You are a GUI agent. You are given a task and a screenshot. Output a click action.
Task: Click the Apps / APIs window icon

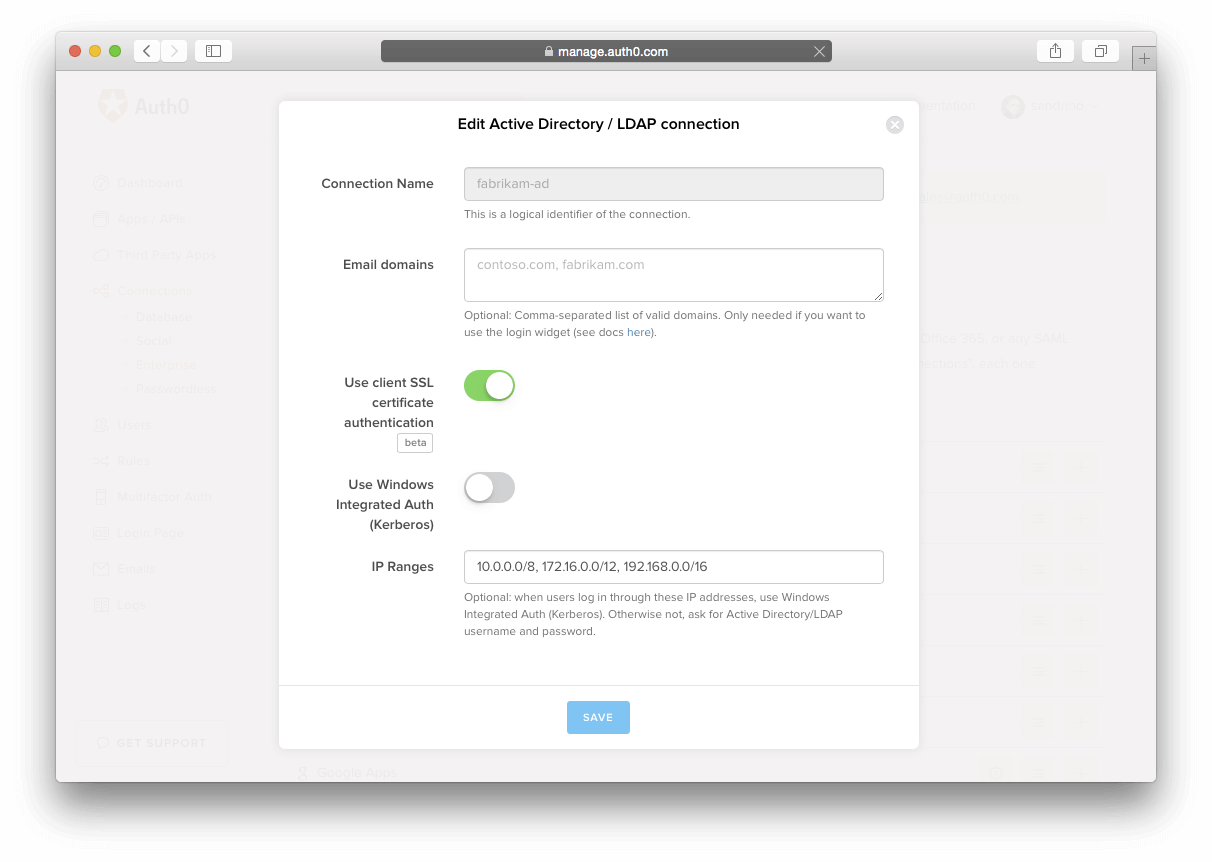pos(100,219)
